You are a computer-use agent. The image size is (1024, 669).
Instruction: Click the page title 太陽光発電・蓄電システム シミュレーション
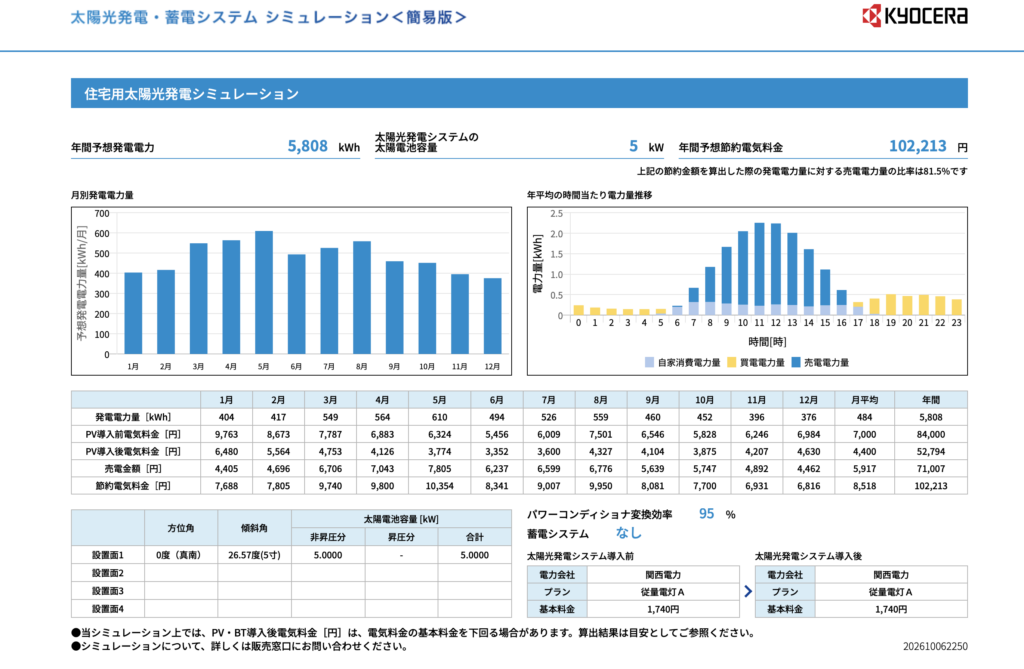268,17
